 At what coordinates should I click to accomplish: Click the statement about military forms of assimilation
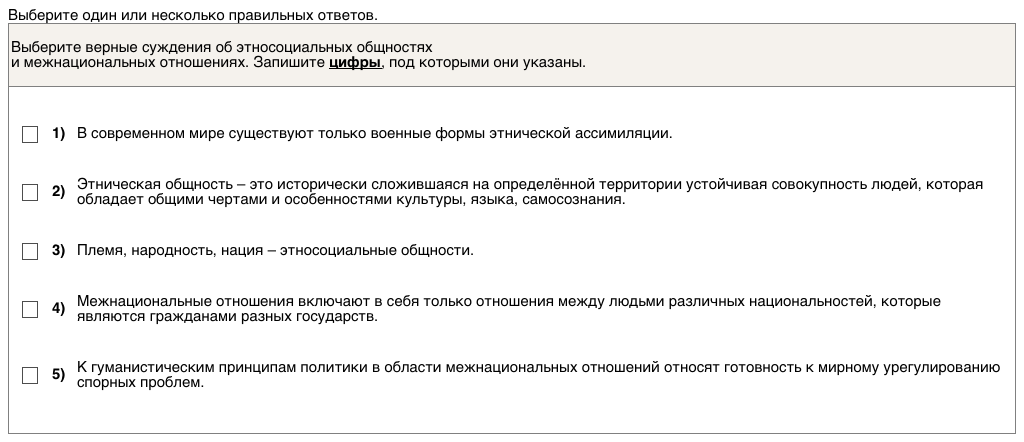(x=374, y=133)
